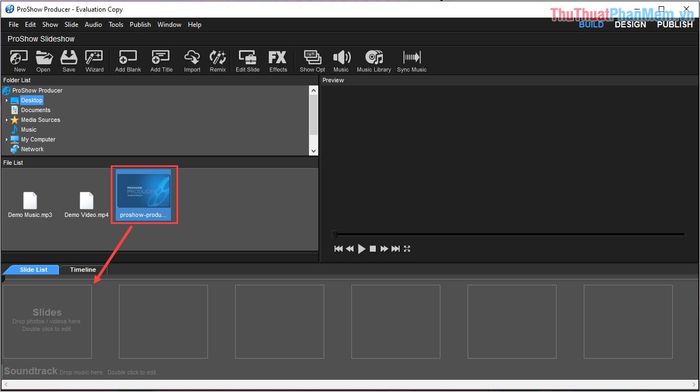Stop the preview playback
The height and width of the screenshot is (392, 700).
372,249
